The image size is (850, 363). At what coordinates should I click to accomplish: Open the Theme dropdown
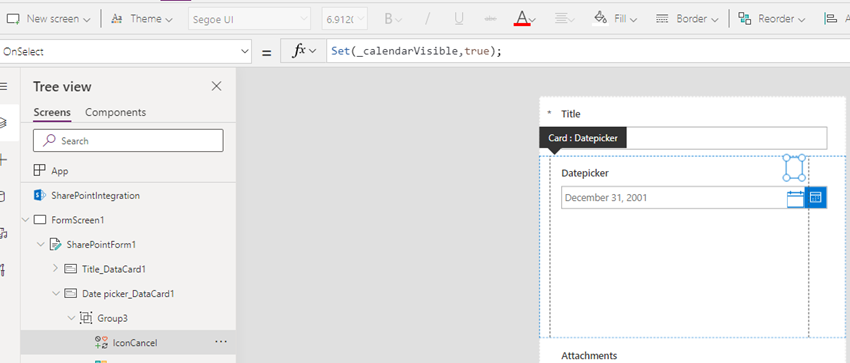[142, 19]
